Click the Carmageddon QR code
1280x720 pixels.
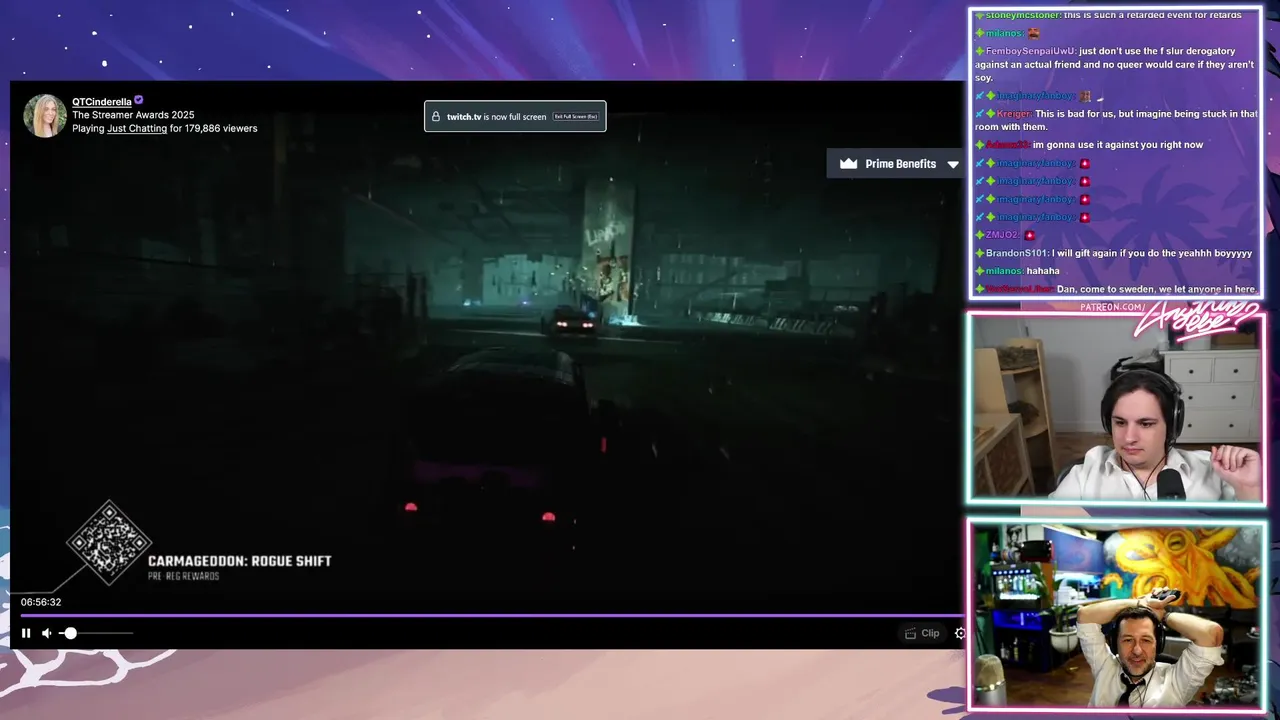point(109,543)
